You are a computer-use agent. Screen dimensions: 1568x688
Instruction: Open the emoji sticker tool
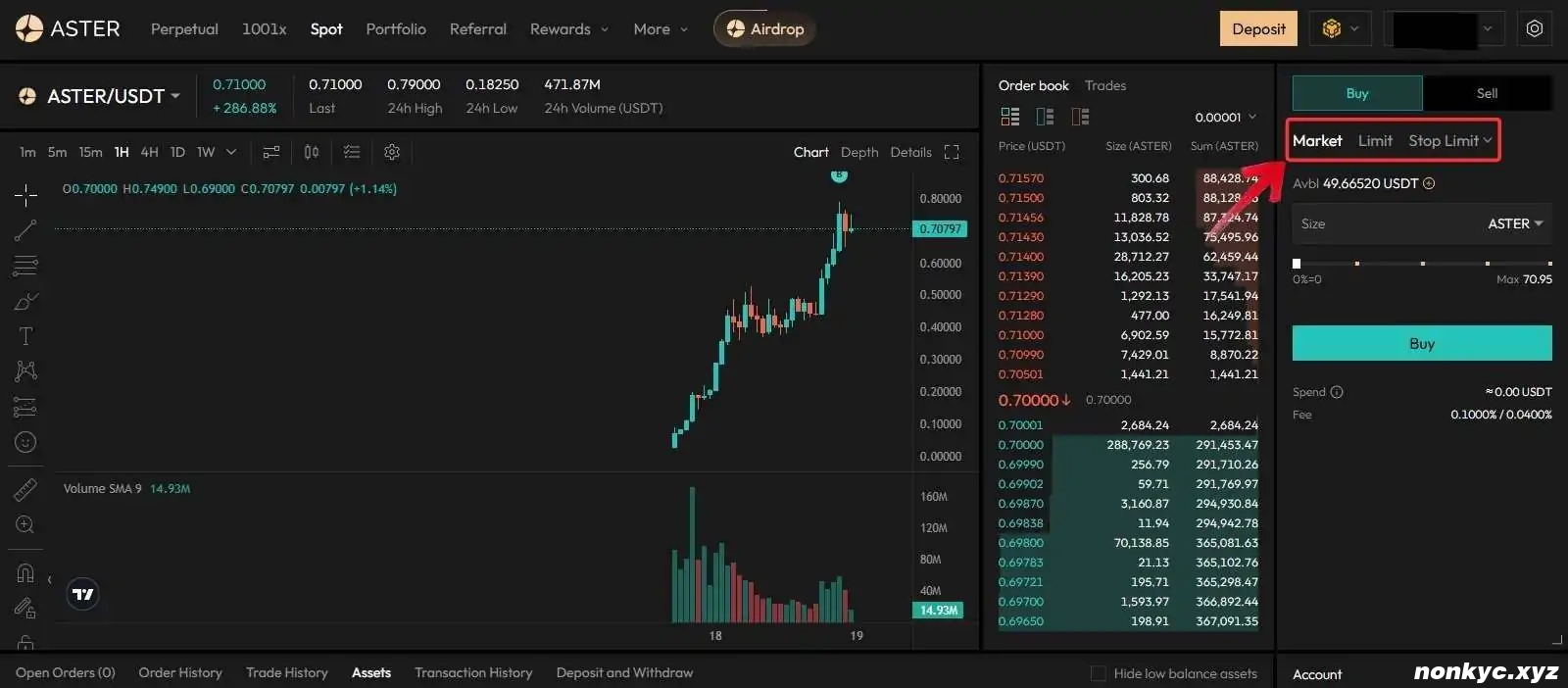pyautogui.click(x=25, y=442)
